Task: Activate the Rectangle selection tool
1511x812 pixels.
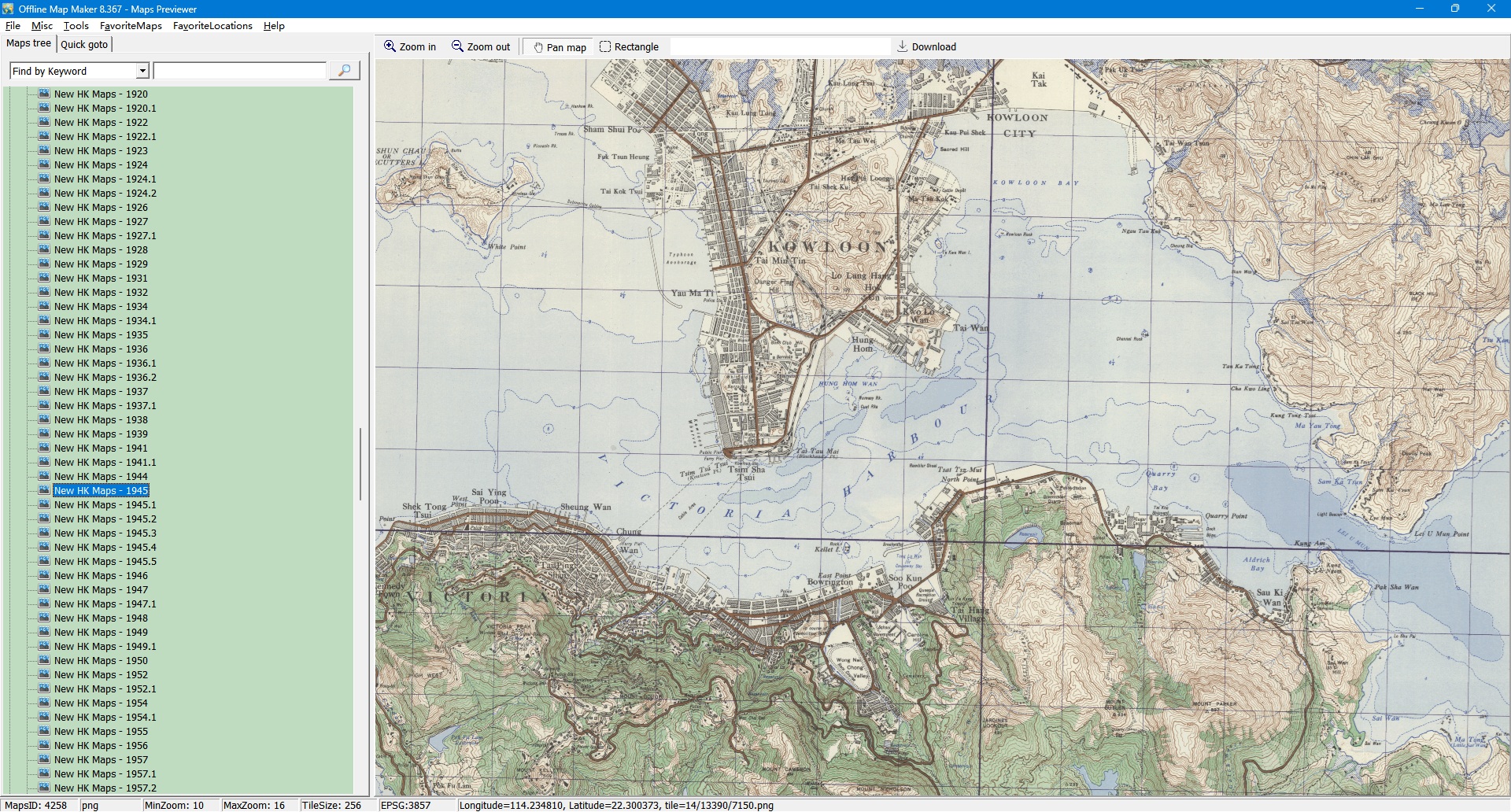Action: 605,46
